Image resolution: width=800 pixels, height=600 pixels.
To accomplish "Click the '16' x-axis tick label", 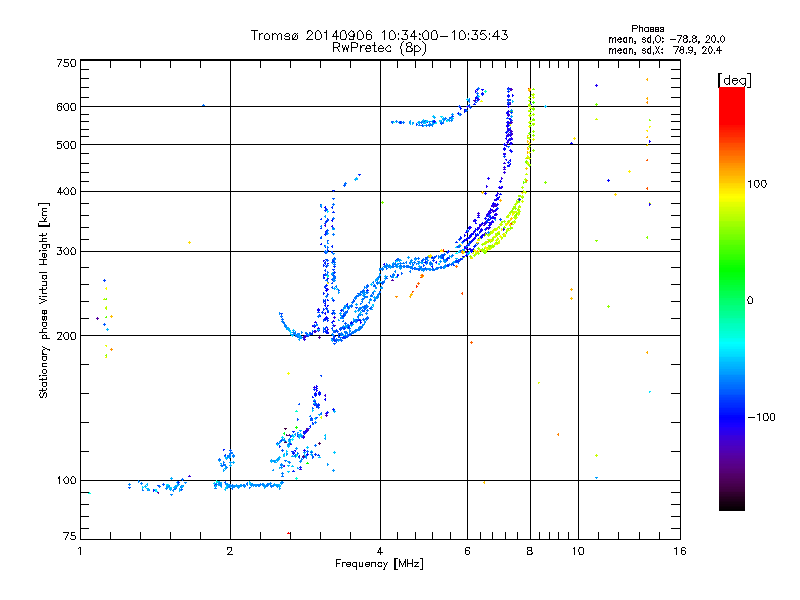I will 680,551.
